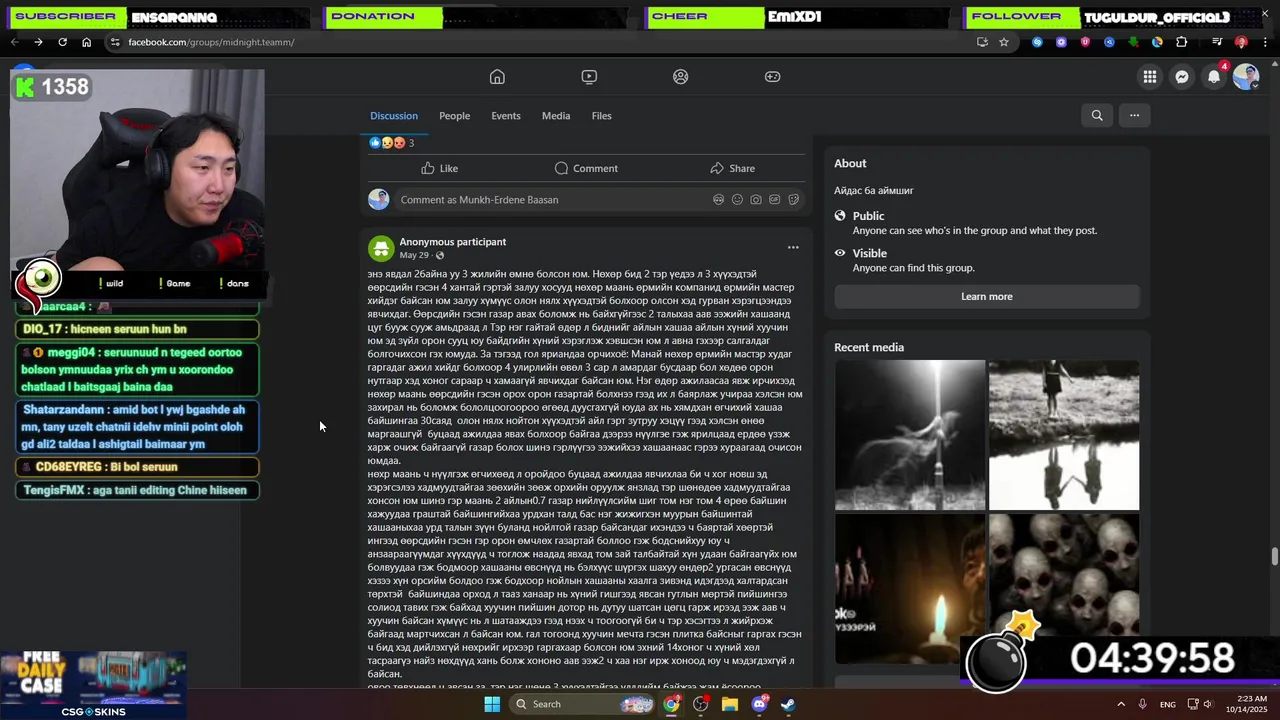1280x720 pixels.
Task: Open post options on Anonymous participant post
Action: point(793,247)
